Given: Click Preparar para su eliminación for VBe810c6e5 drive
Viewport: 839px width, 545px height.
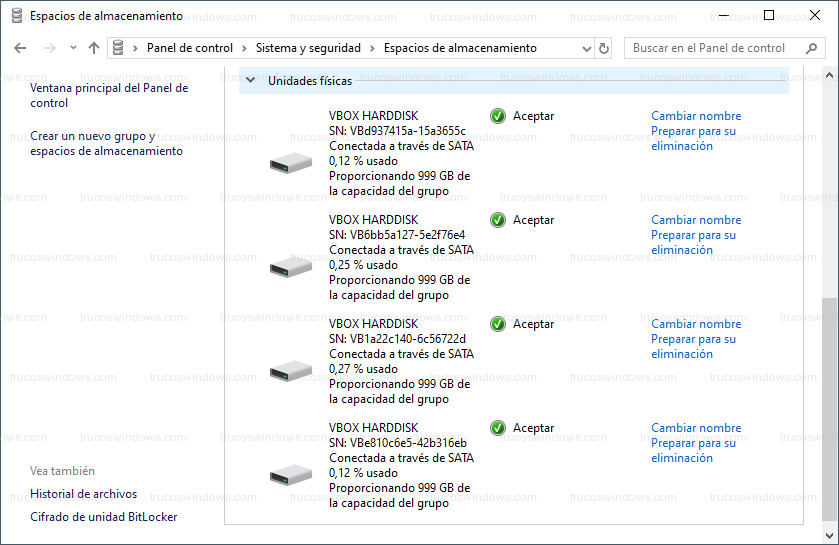Looking at the screenshot, I should click(693, 450).
